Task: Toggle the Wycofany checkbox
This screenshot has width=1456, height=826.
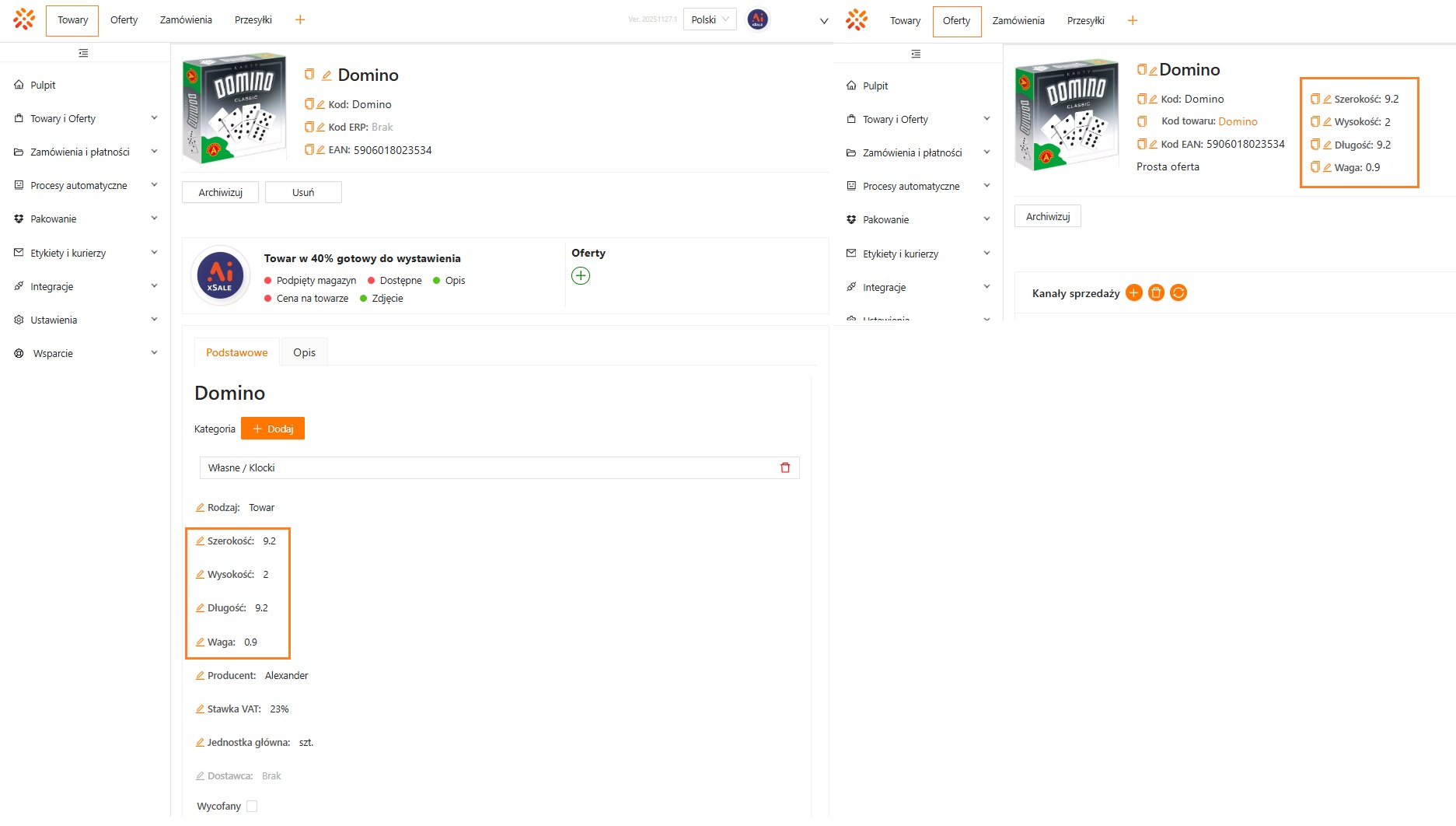Action: (252, 807)
